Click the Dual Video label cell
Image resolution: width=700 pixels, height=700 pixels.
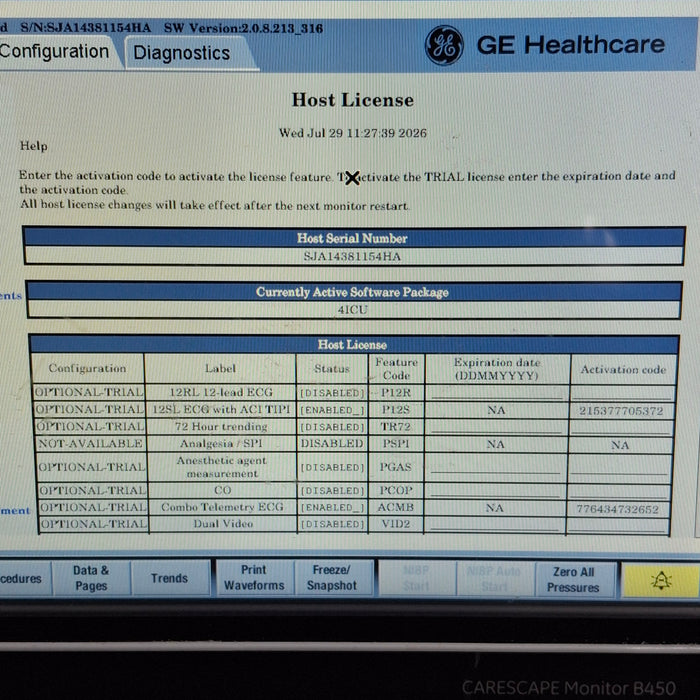tap(223, 524)
